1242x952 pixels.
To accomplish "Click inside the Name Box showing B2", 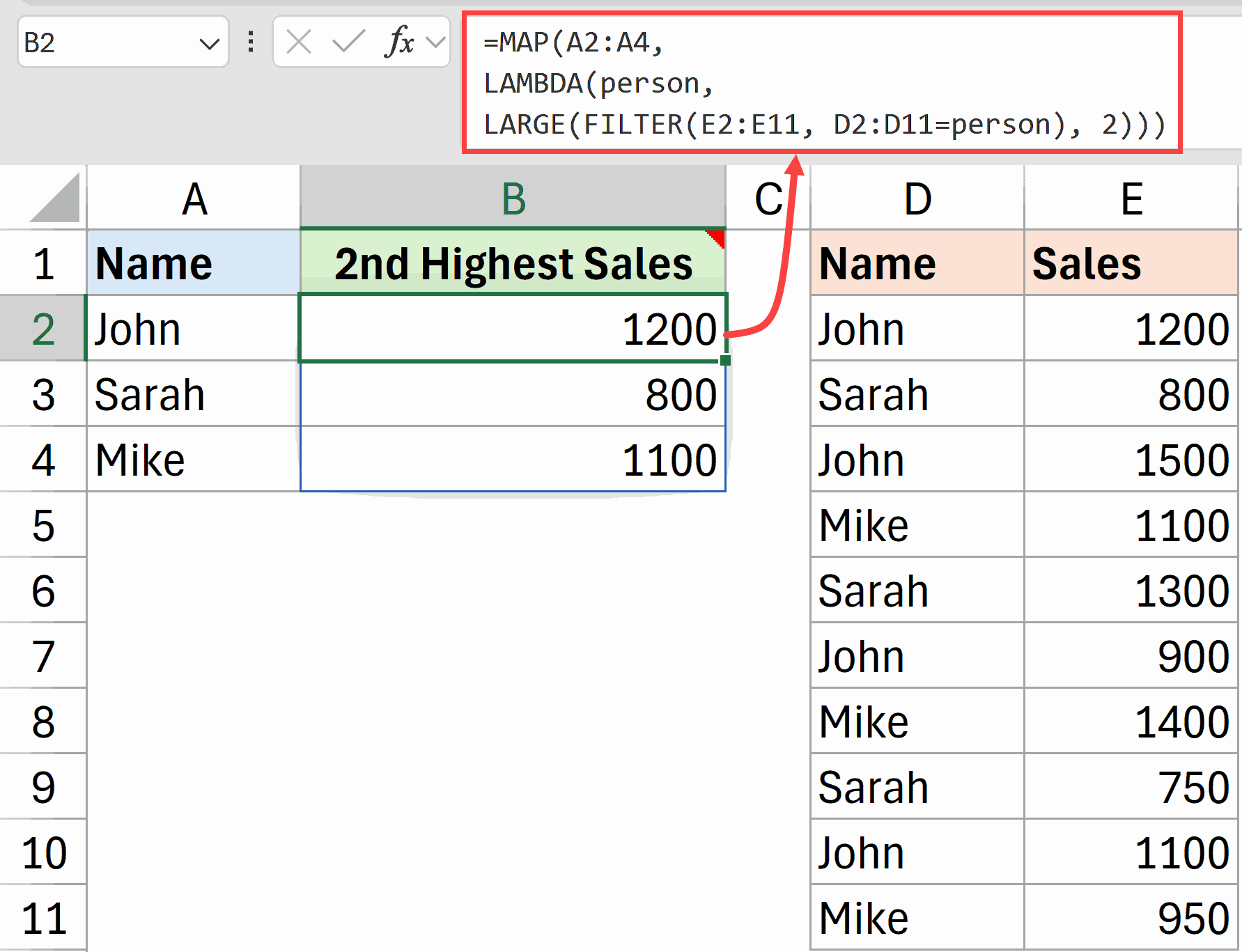I will point(104,42).
